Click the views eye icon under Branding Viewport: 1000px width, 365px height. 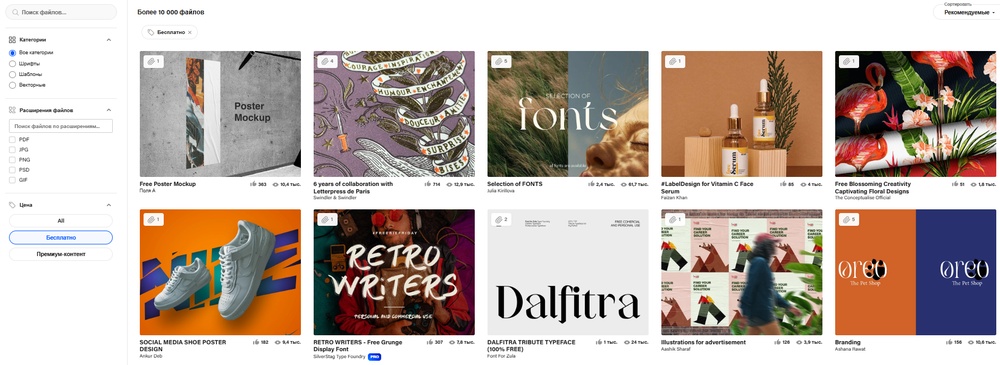971,342
